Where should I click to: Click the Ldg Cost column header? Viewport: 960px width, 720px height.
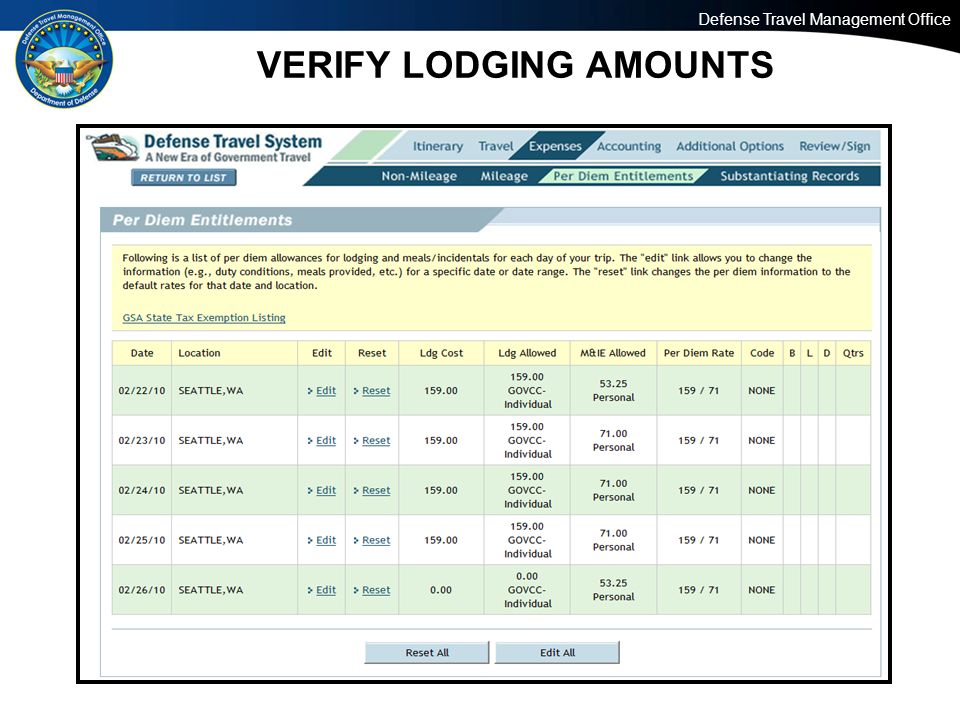click(x=441, y=353)
